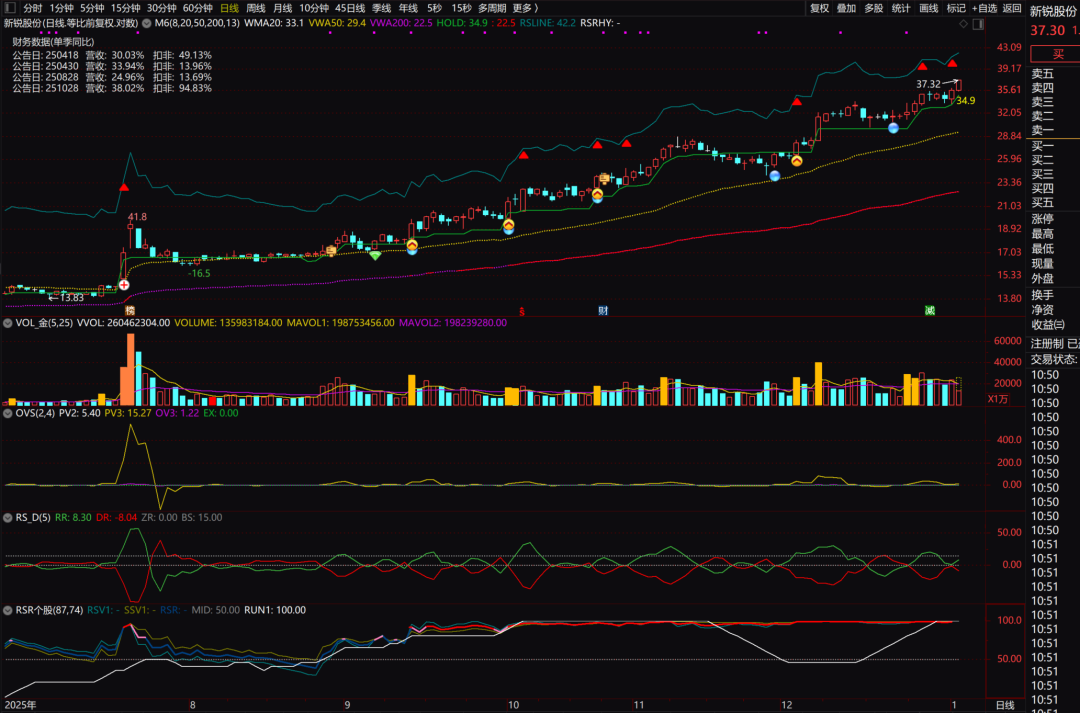Switch to 年线 yearly chart
The image size is (1080, 713).
click(x=408, y=8)
